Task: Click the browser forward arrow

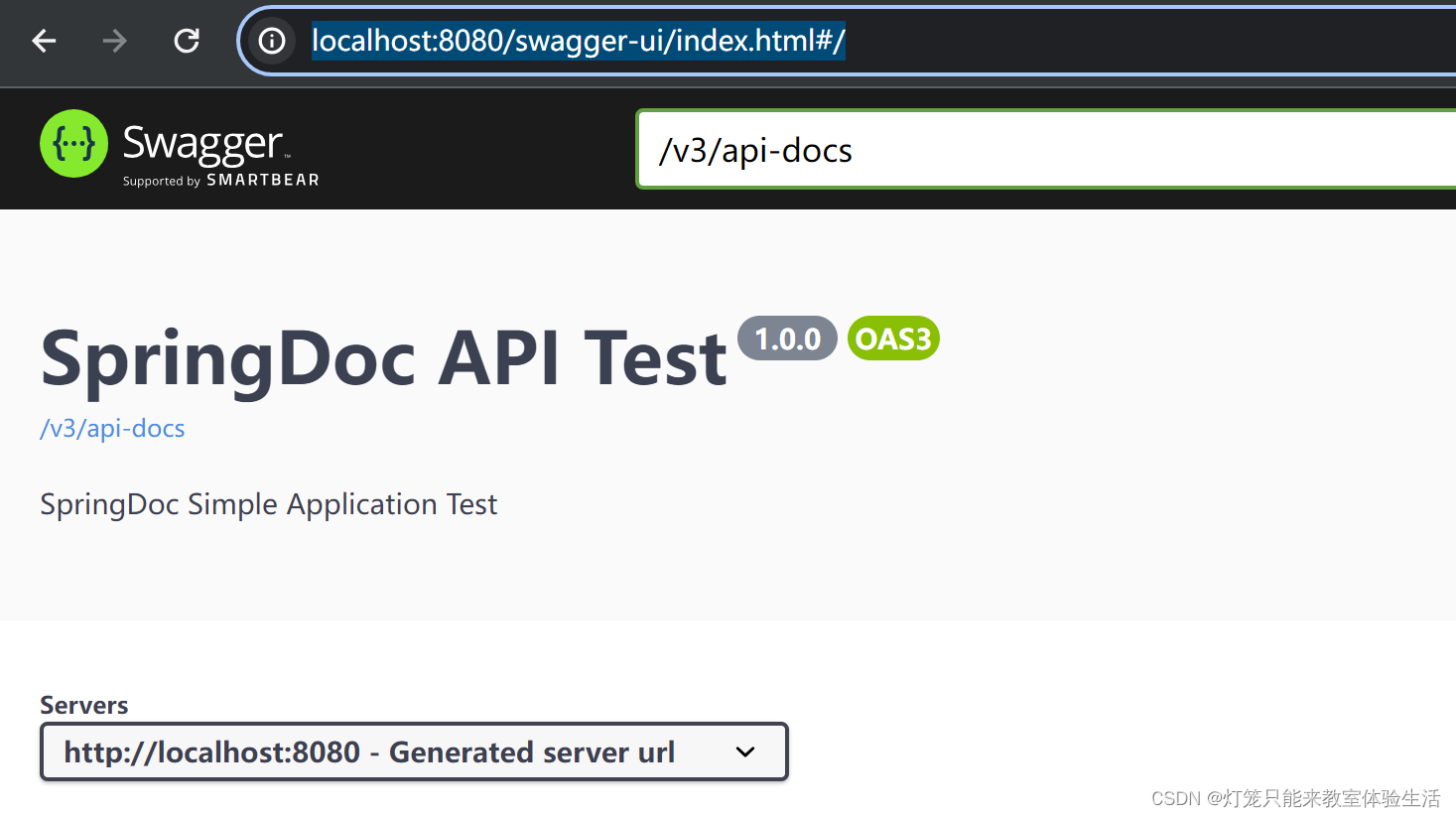Action: coord(115,41)
